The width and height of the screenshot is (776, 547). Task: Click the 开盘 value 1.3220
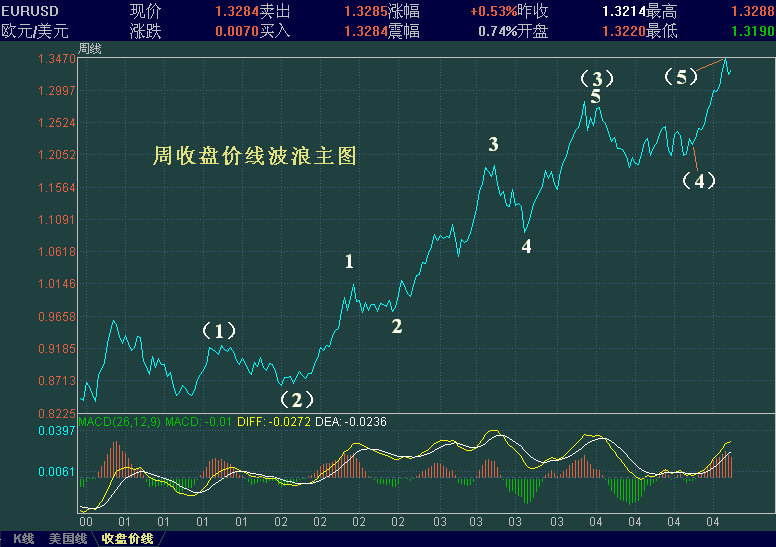click(624, 31)
